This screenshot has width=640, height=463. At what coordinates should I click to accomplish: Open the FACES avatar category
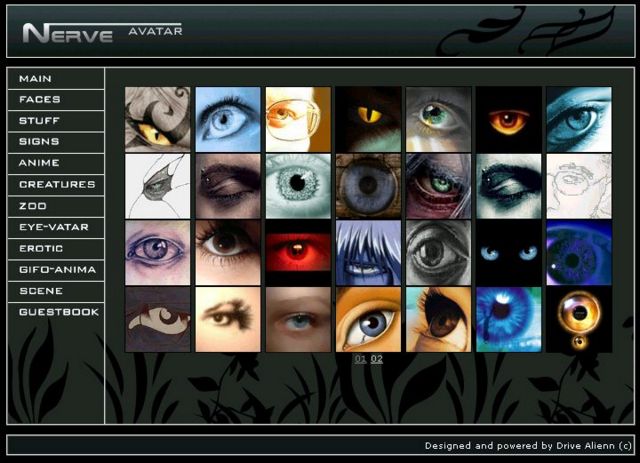tap(56, 100)
